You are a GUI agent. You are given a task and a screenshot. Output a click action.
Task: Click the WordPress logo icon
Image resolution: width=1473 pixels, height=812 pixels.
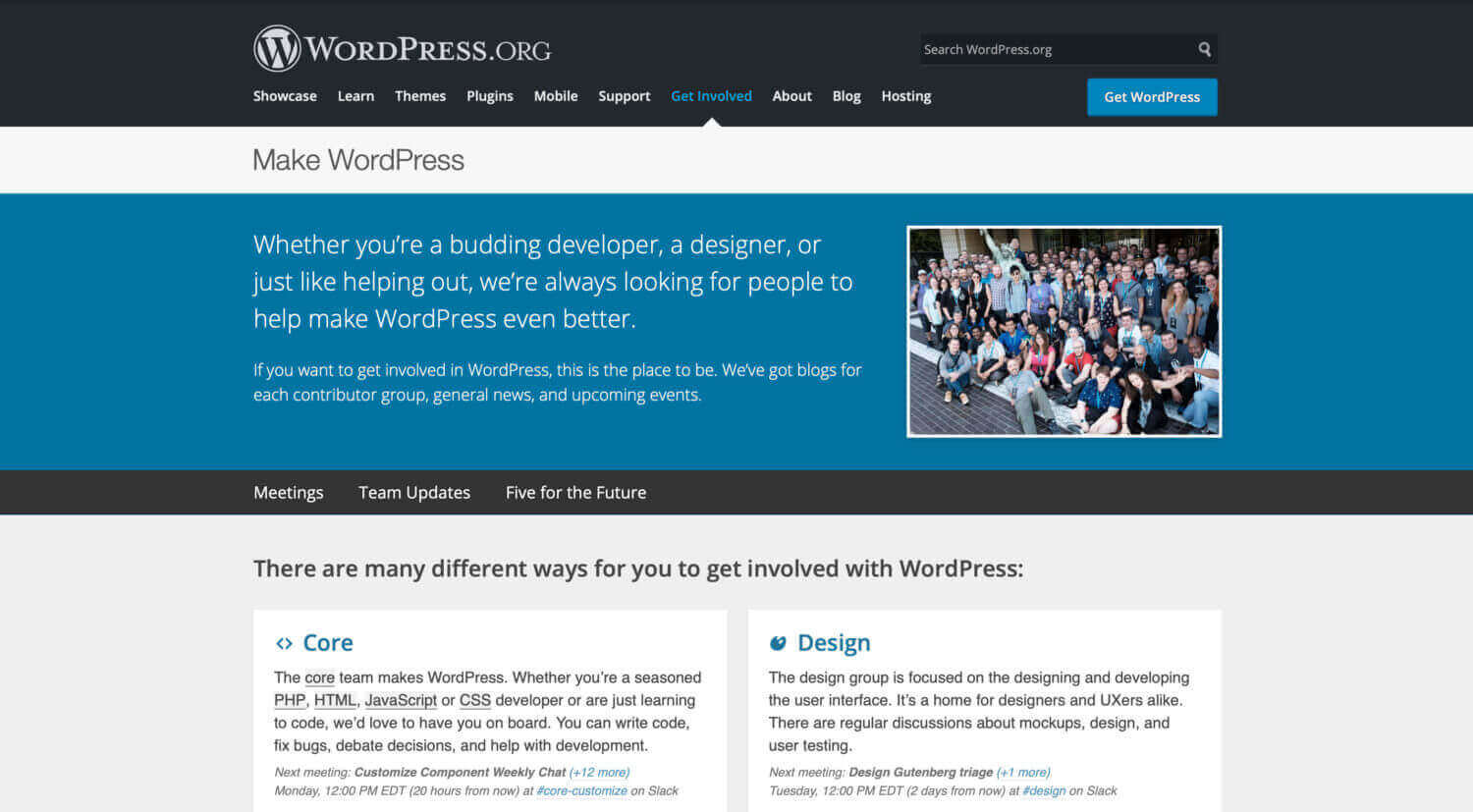tap(277, 48)
